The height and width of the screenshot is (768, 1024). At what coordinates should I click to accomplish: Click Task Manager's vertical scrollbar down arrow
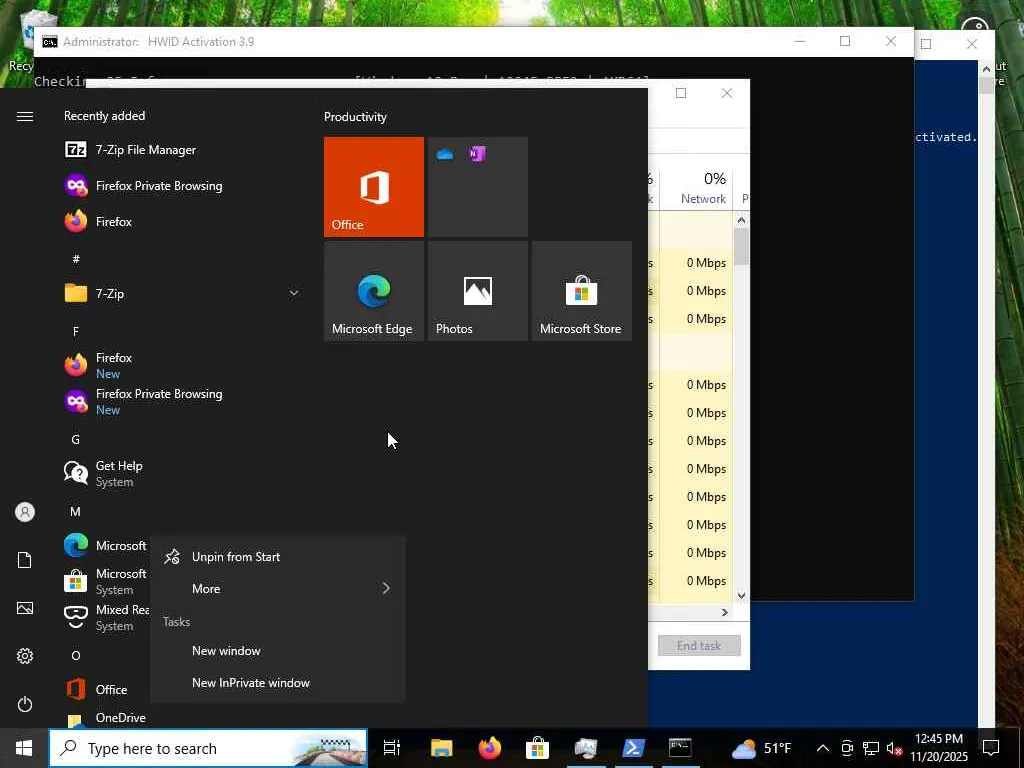[x=741, y=595]
